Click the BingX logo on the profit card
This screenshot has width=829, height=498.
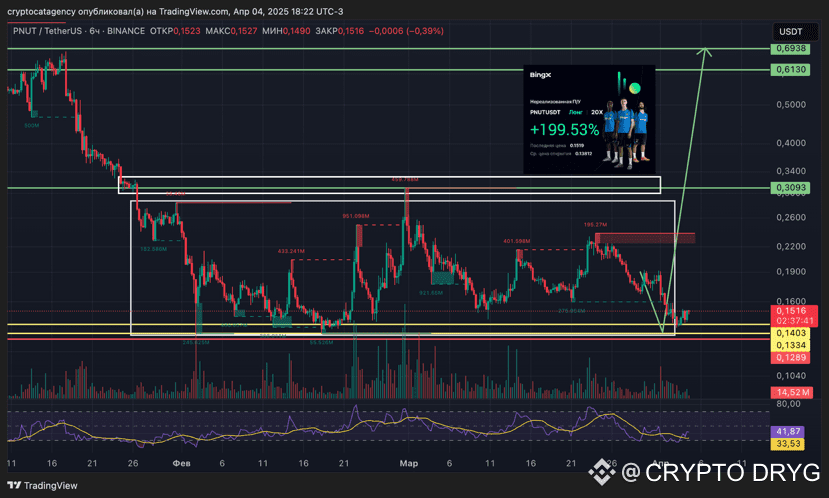pos(540,75)
